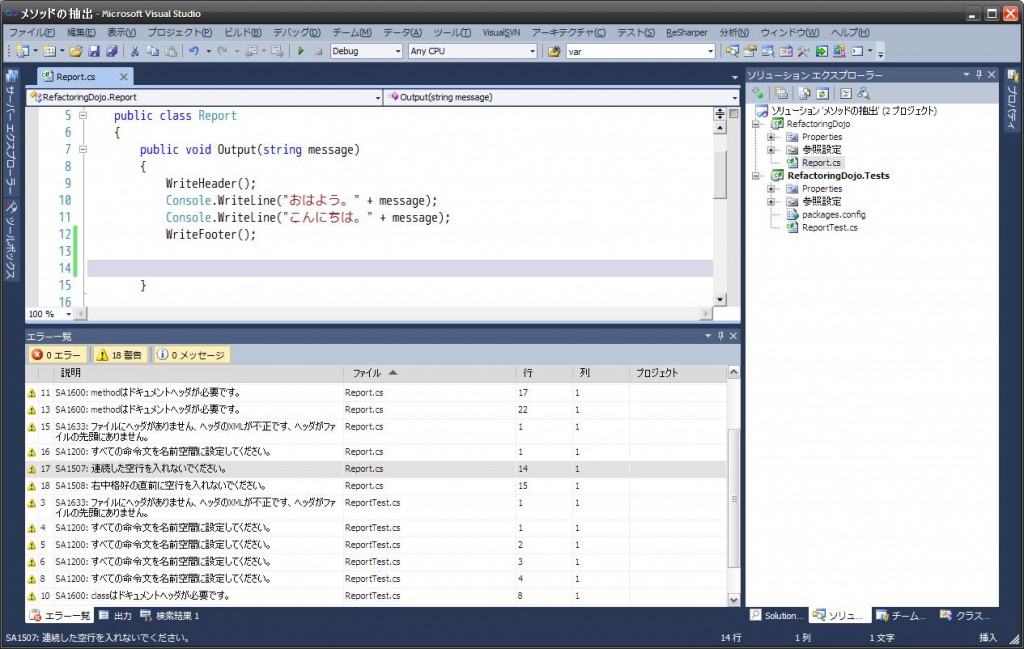Click the Cut scissors icon
Viewport: 1024px width, 649px height.
click(135, 51)
